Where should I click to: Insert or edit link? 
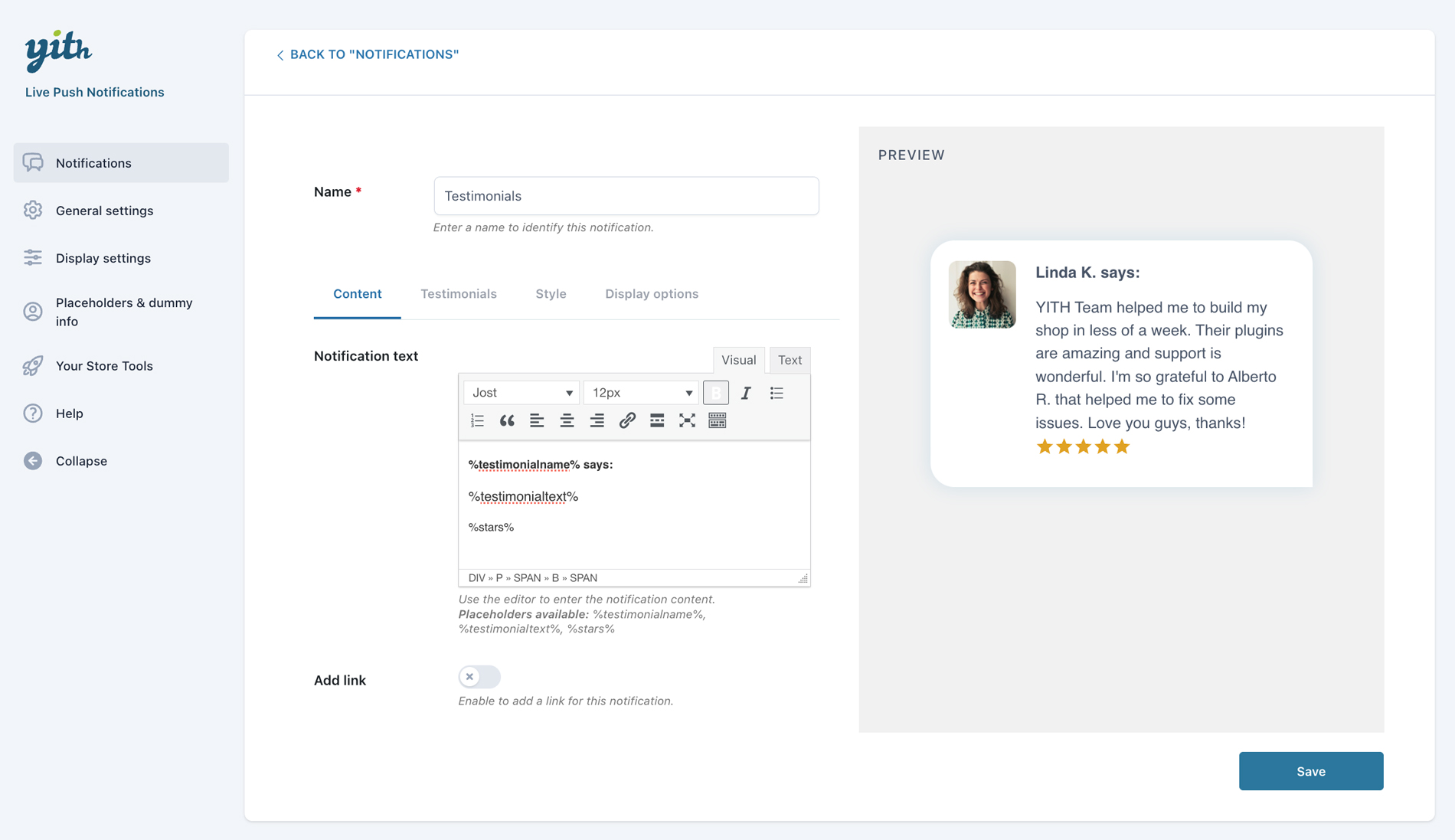pos(627,420)
